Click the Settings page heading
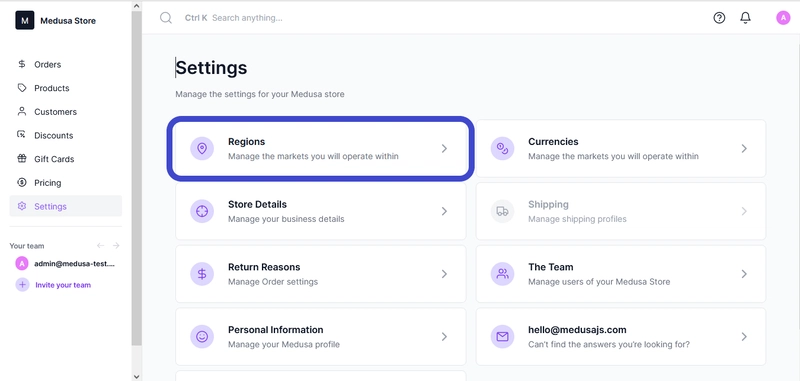The height and width of the screenshot is (381, 800). 211,68
